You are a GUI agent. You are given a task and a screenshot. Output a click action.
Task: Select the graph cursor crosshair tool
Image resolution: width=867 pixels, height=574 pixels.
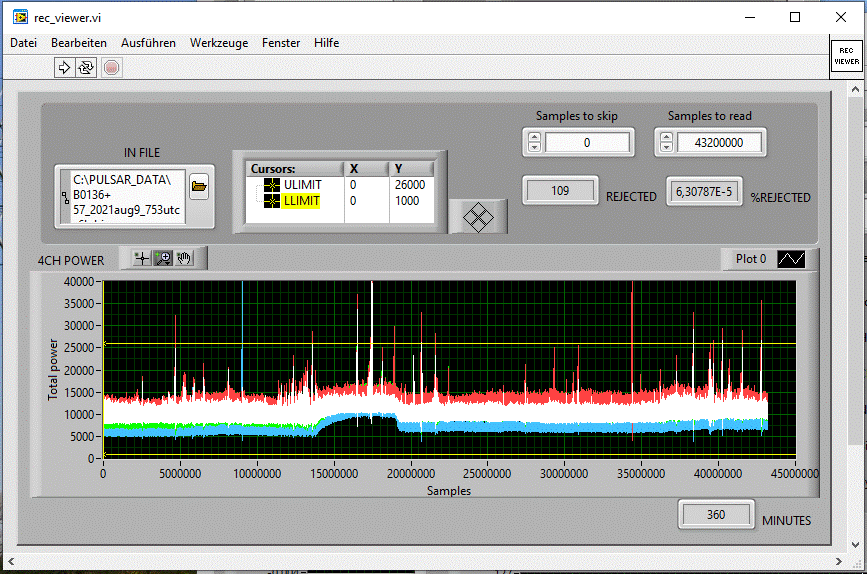[142, 258]
